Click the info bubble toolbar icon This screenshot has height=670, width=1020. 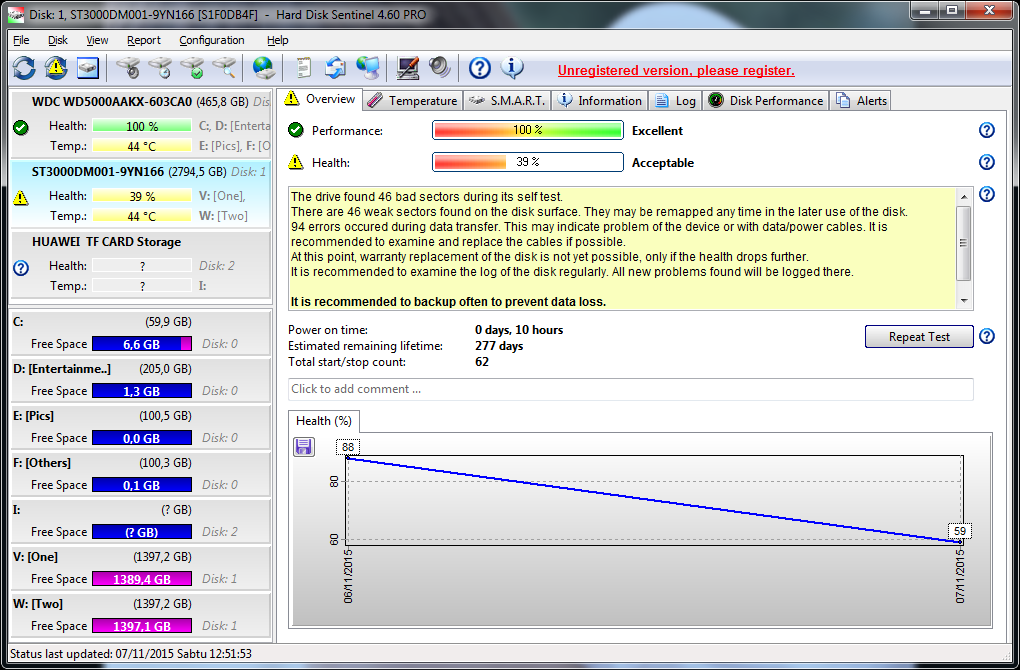[512, 68]
